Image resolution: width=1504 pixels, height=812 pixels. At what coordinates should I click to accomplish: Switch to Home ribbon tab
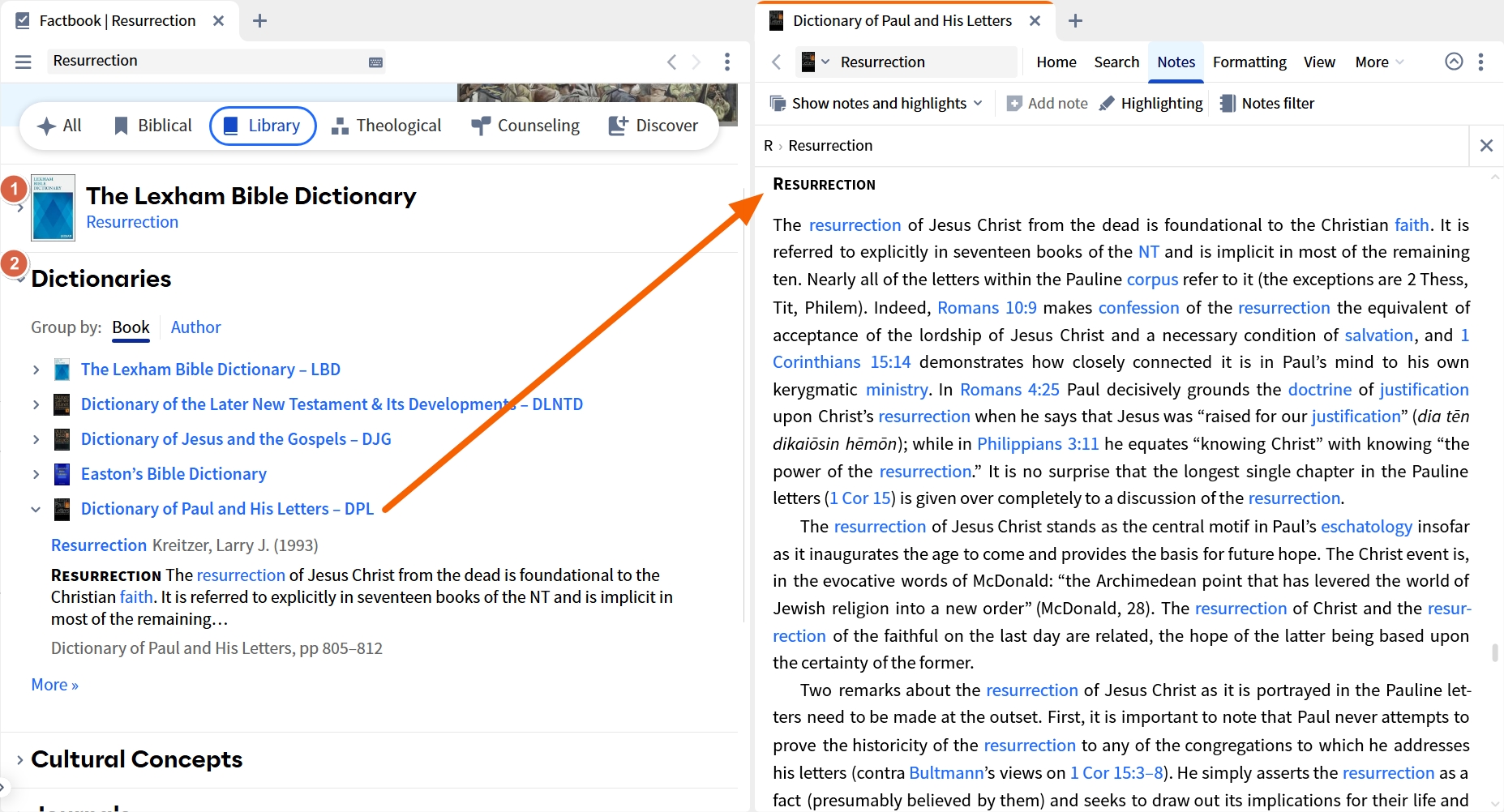(x=1056, y=62)
